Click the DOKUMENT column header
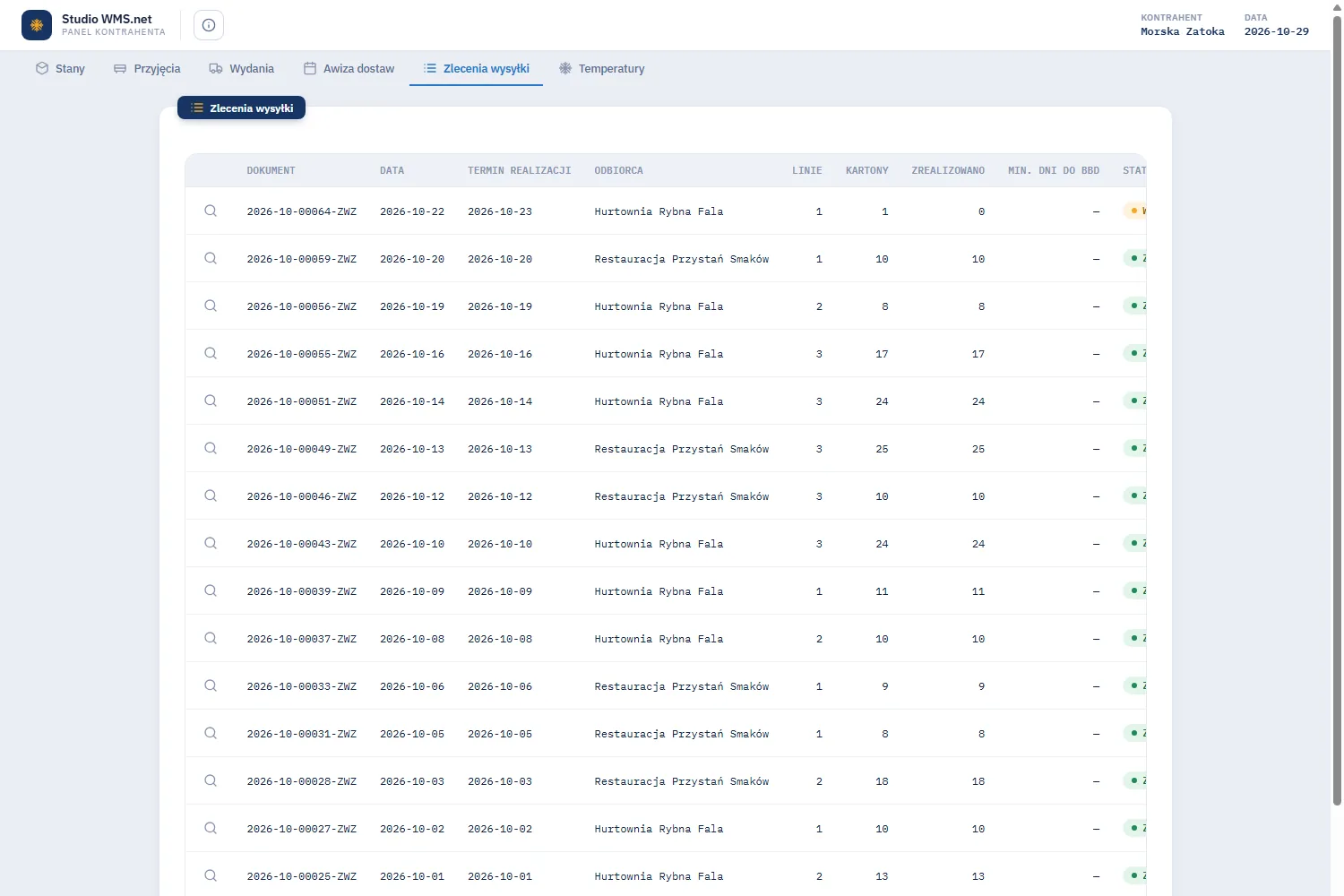1344x896 pixels. click(x=271, y=170)
